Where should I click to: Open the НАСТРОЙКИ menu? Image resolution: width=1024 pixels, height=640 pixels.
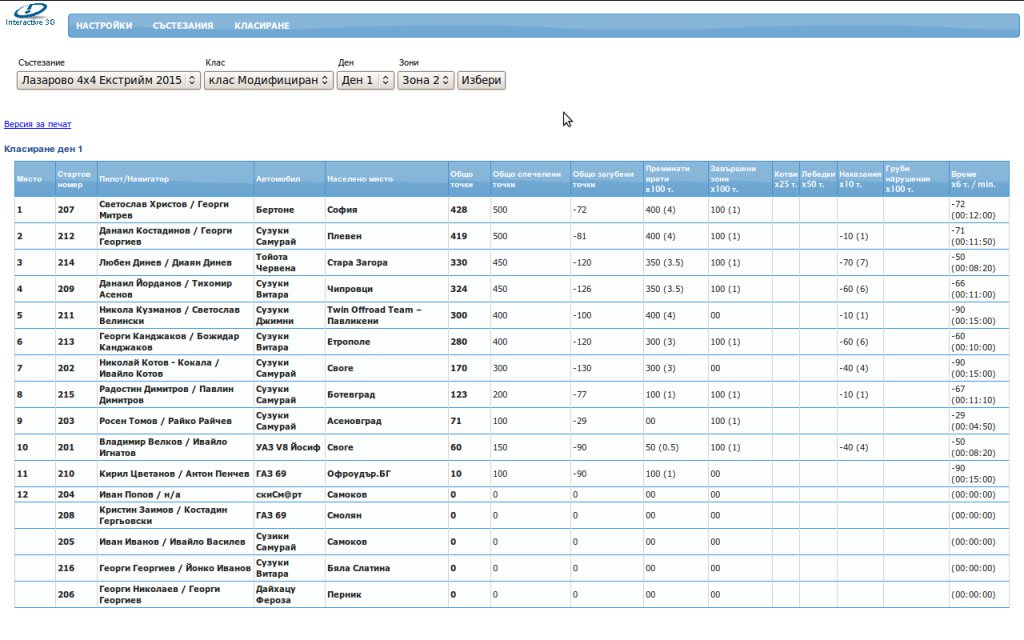pyautogui.click(x=104, y=26)
